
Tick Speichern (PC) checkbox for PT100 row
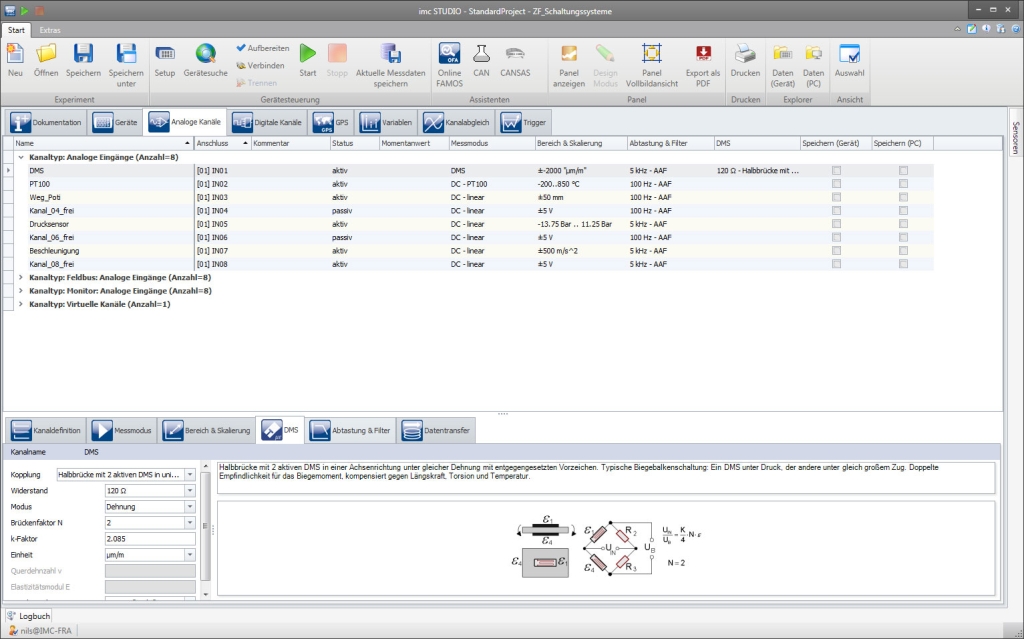[903, 184]
